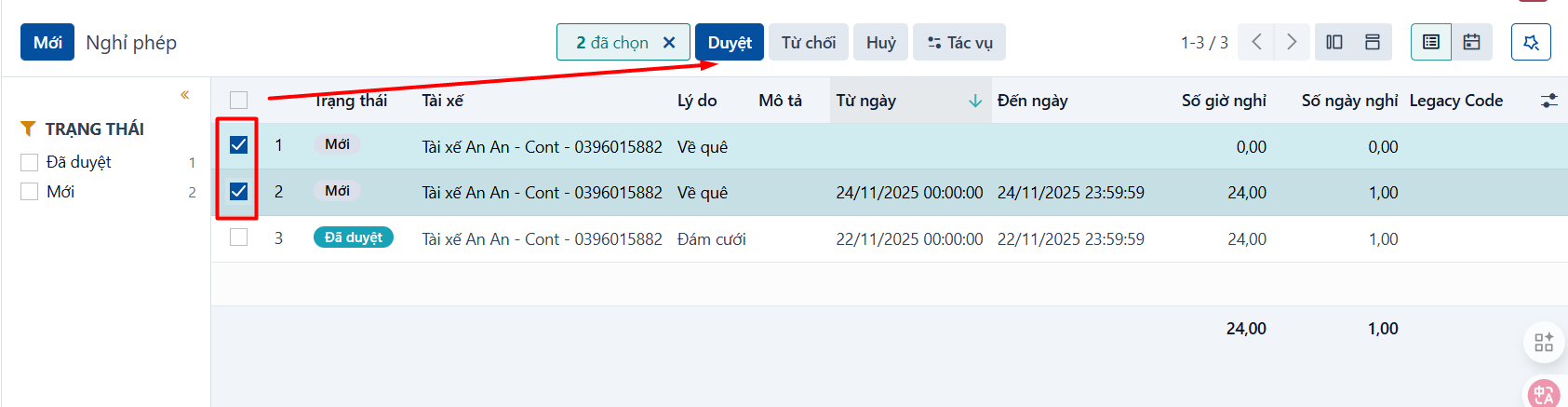Click 22/11/2025 00:00:00 start date cell
This screenshot has width=1568, height=407.
(x=909, y=239)
